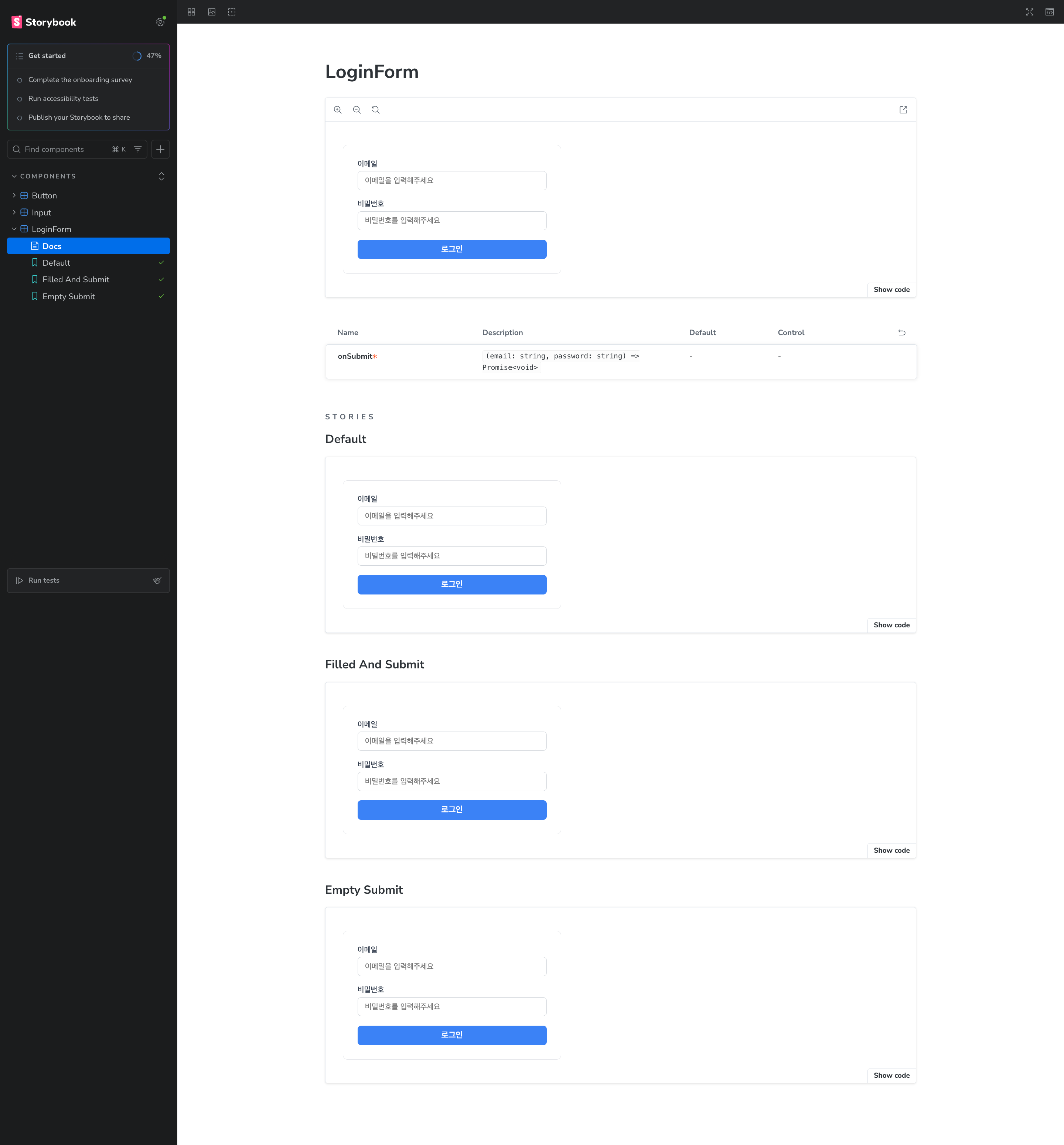Click the zoom in icon in canvas toolbar

(338, 109)
